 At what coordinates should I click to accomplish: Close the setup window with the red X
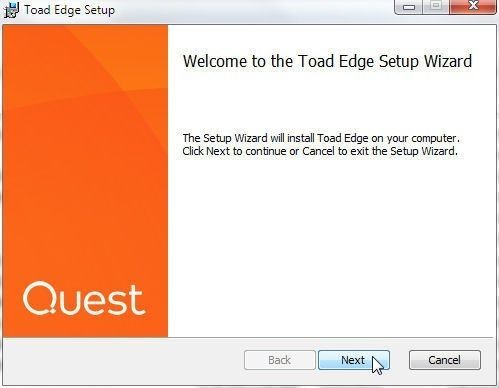(473, 7)
